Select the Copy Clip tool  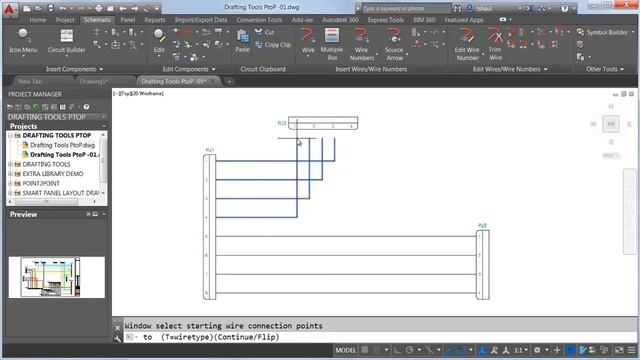click(273, 45)
